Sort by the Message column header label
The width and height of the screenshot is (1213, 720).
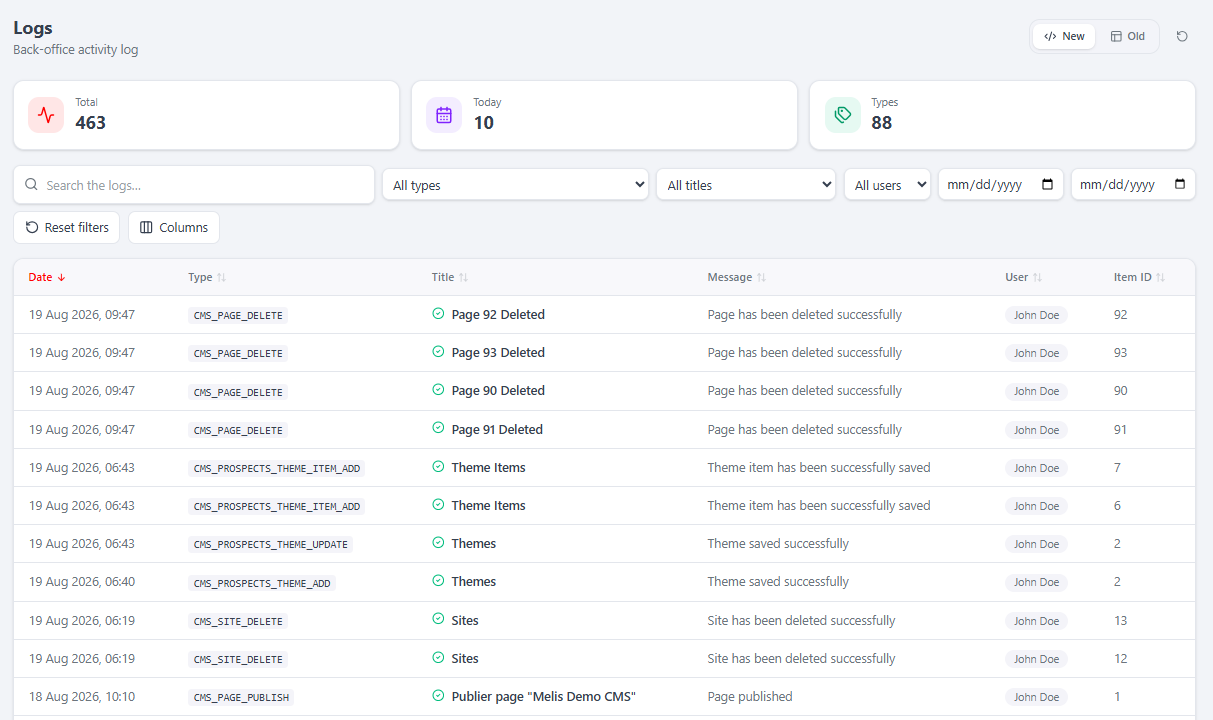coord(730,278)
